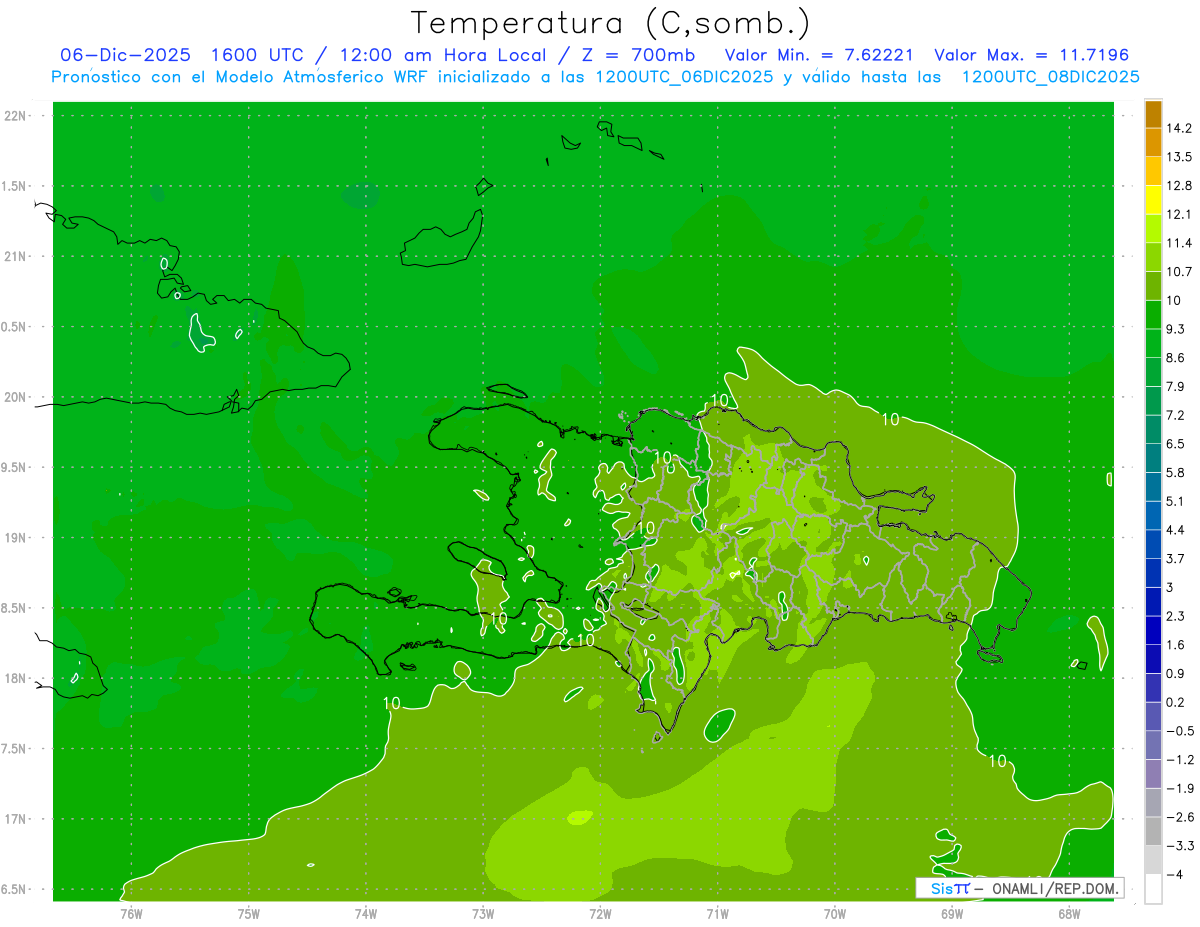
Task: Click the 3.7 legend value
Action: (x=1176, y=559)
